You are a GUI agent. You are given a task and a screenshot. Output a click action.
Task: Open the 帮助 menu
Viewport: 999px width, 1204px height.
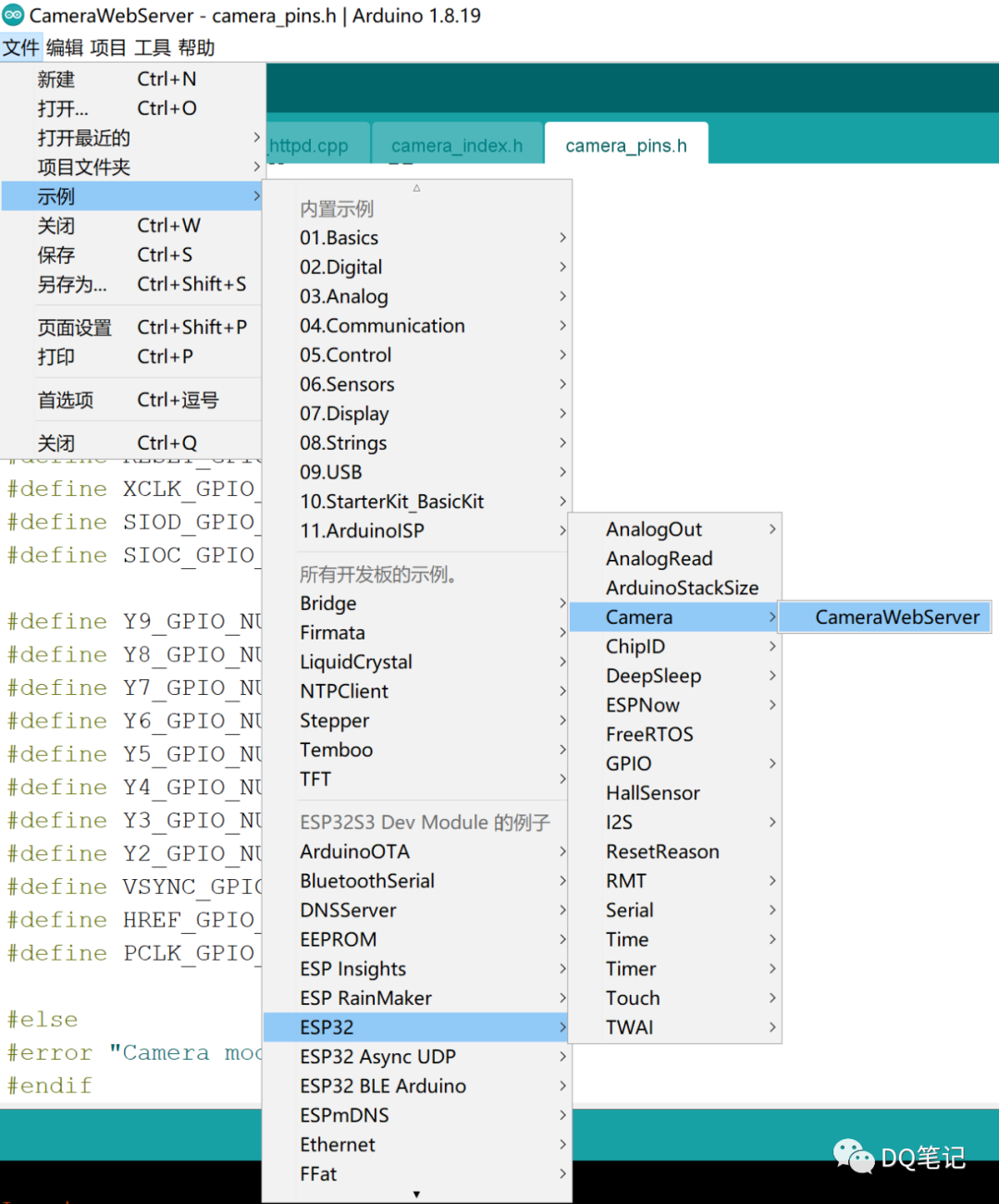point(195,47)
